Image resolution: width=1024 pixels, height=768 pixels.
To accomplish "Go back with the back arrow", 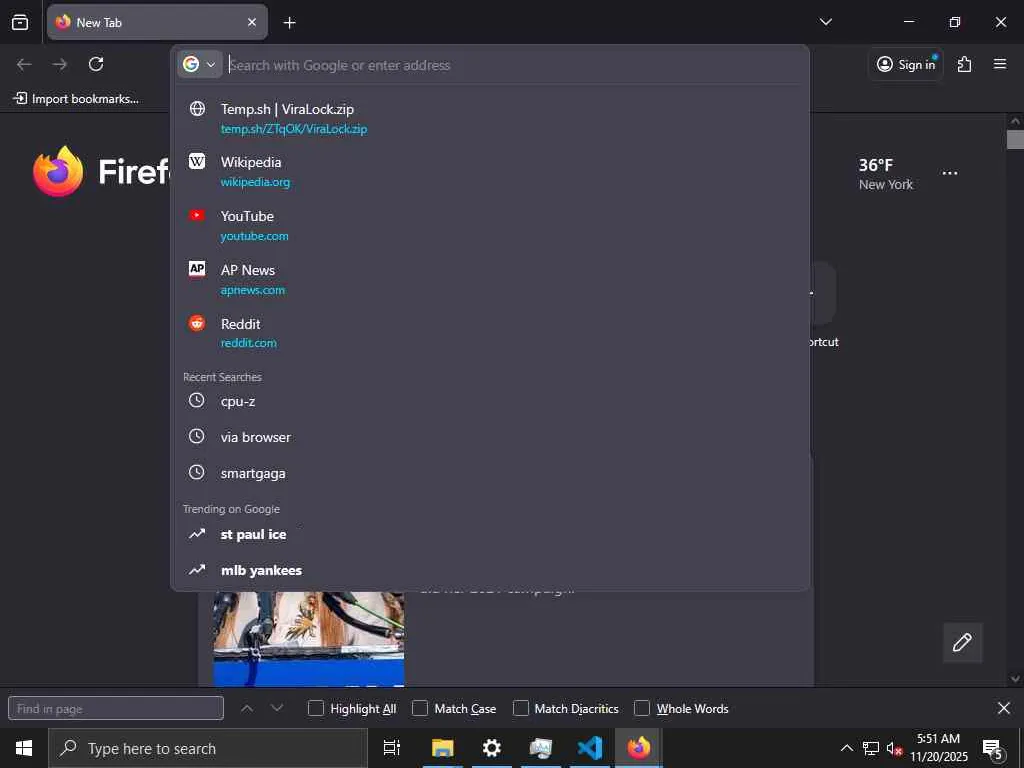I will point(24,64).
